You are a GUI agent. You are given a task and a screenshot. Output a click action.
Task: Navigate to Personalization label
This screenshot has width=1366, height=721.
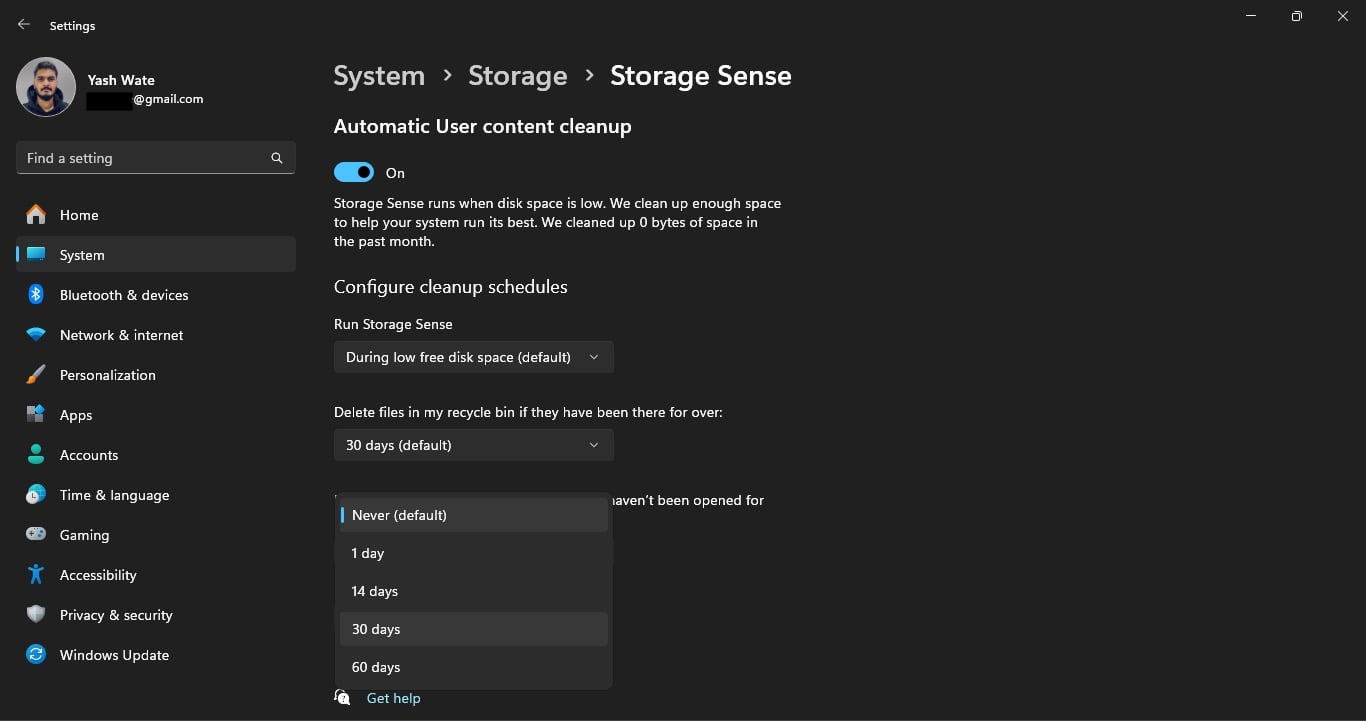tap(108, 375)
